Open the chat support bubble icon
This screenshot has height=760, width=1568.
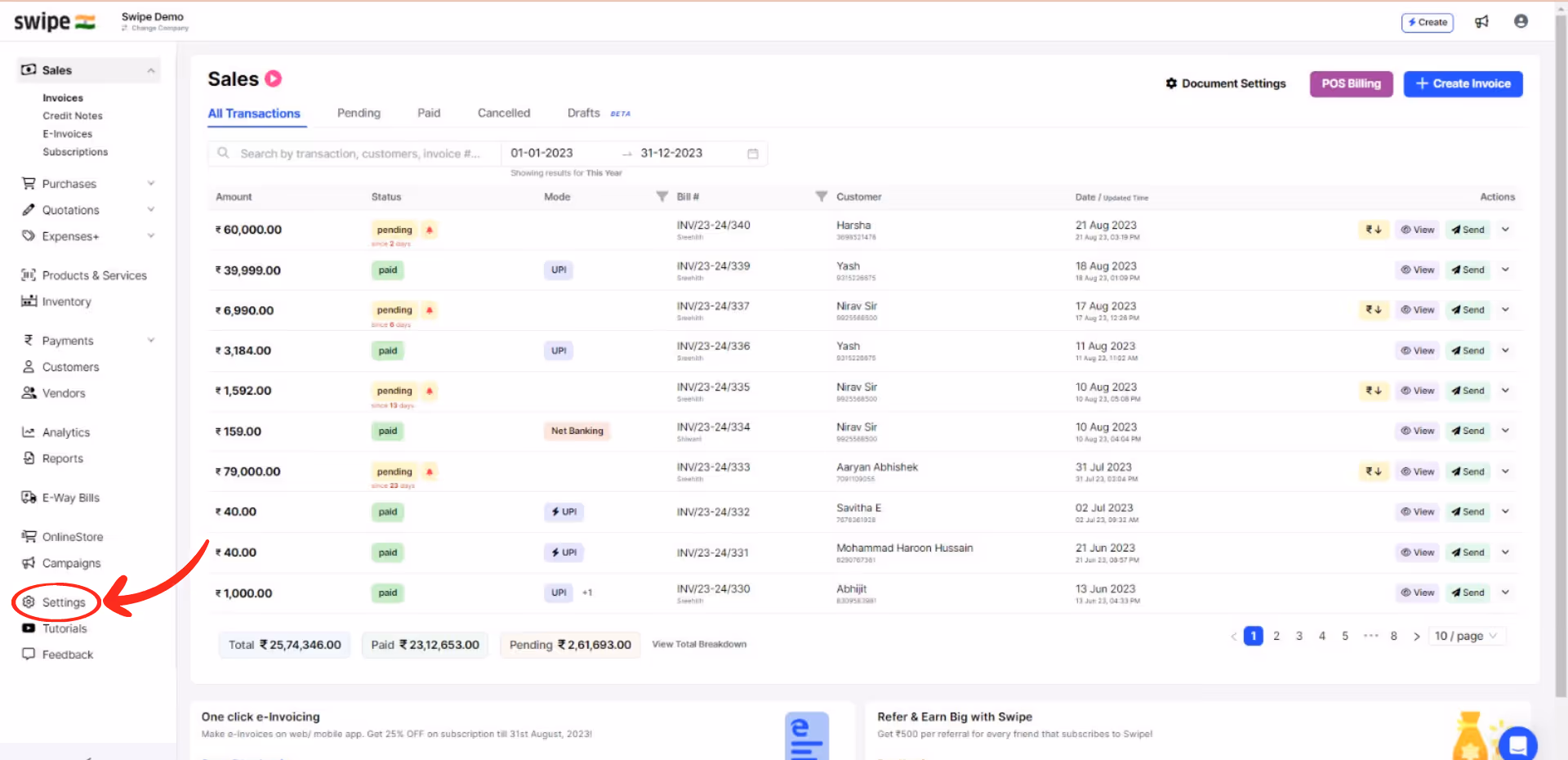click(1518, 744)
